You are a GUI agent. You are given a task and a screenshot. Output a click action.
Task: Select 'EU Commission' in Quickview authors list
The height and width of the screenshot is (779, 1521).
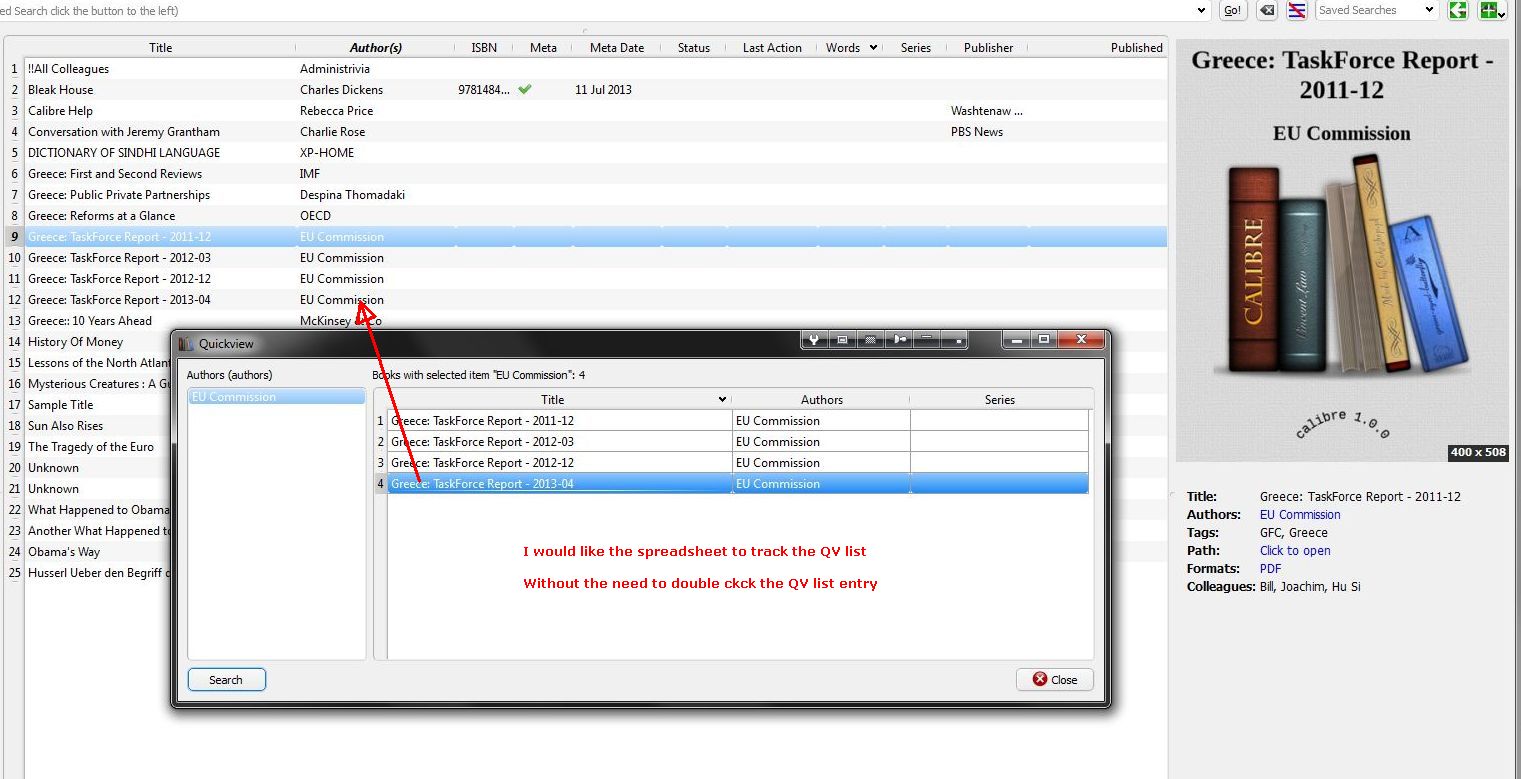[x=277, y=397]
